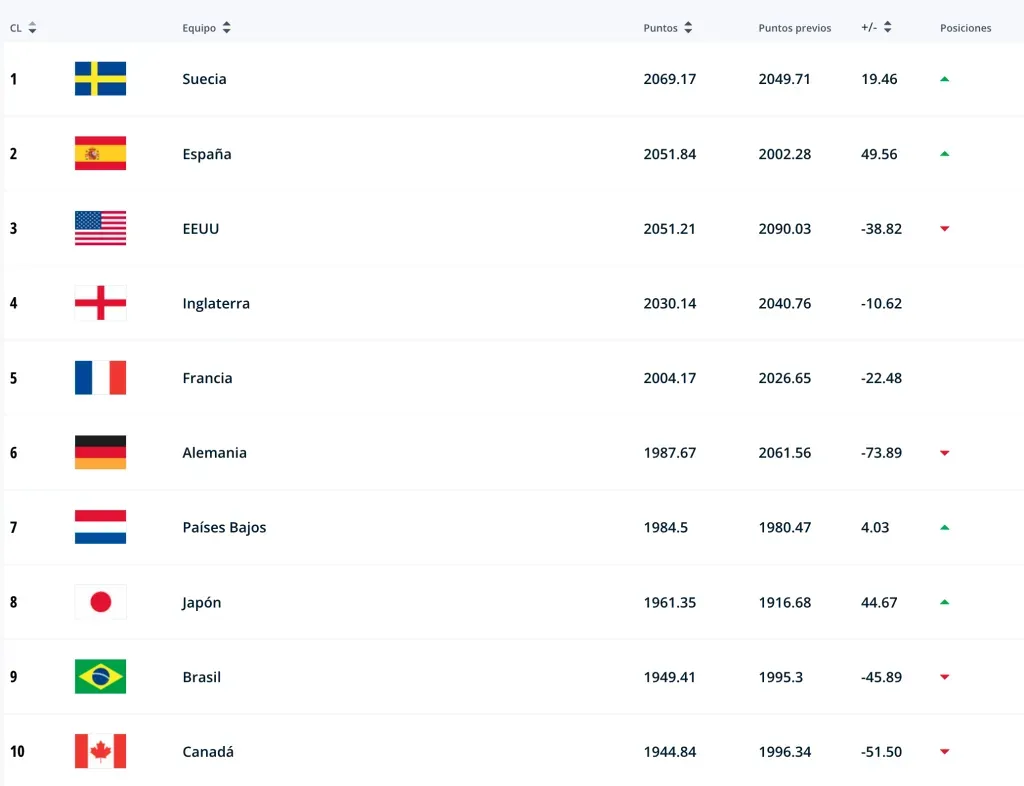The height and width of the screenshot is (786, 1024).
Task: Click the Germany flag icon
Action: (x=100, y=453)
